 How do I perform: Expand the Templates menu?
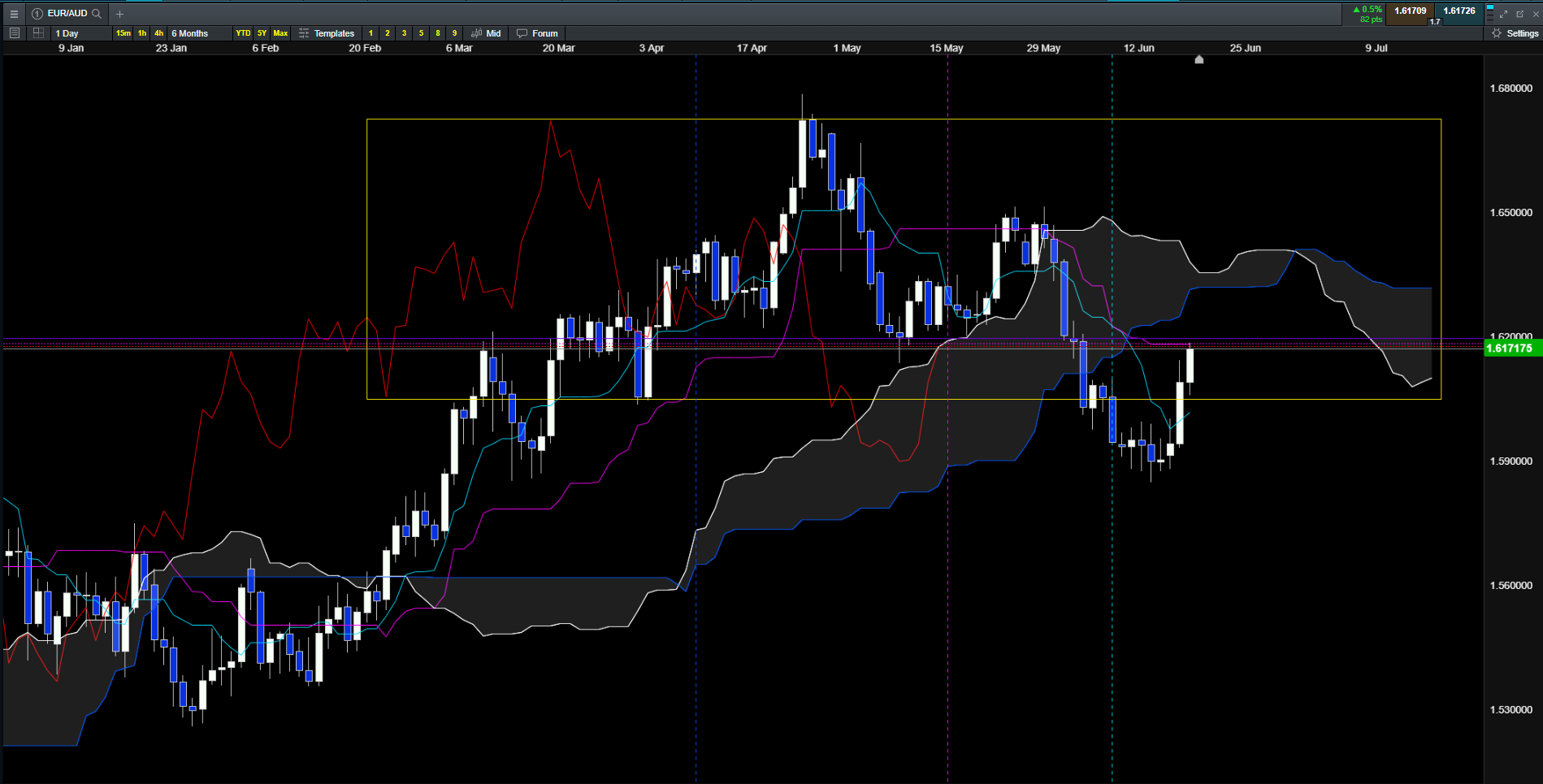[x=327, y=33]
